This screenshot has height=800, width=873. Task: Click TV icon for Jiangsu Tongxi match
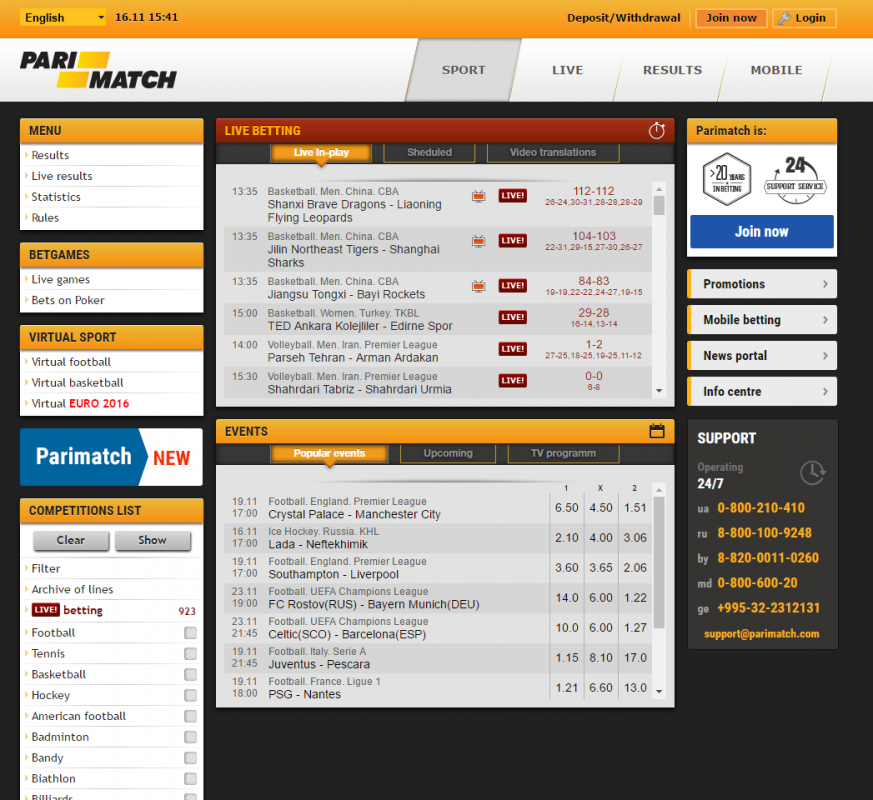coord(478,286)
